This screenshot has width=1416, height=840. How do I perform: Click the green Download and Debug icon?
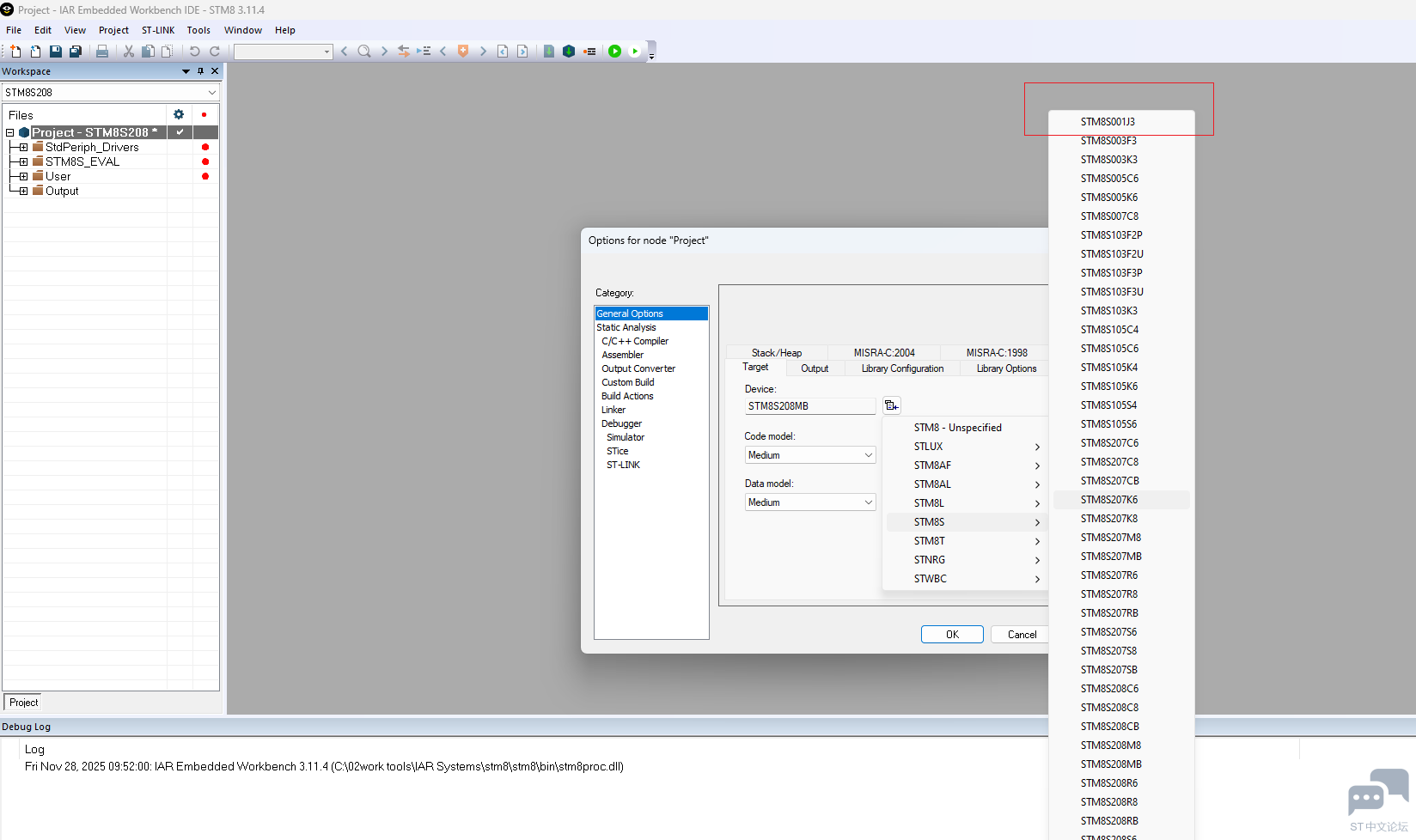click(x=614, y=52)
